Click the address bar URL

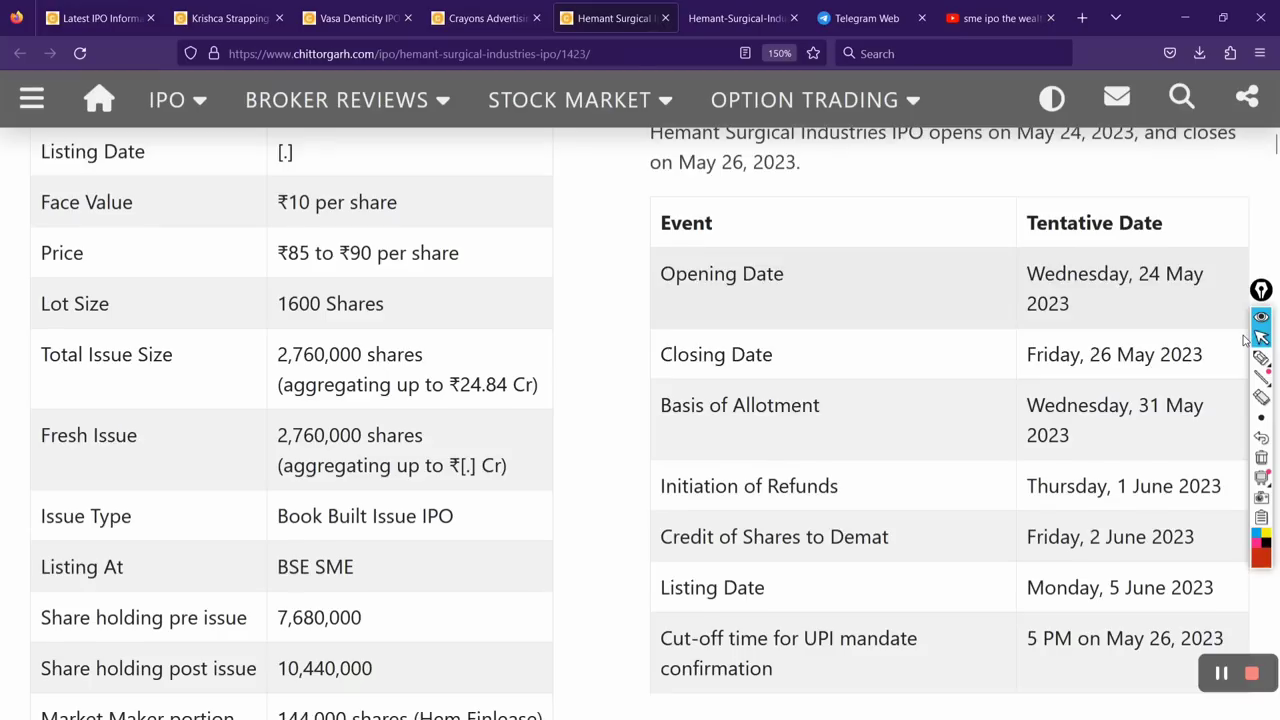click(409, 54)
